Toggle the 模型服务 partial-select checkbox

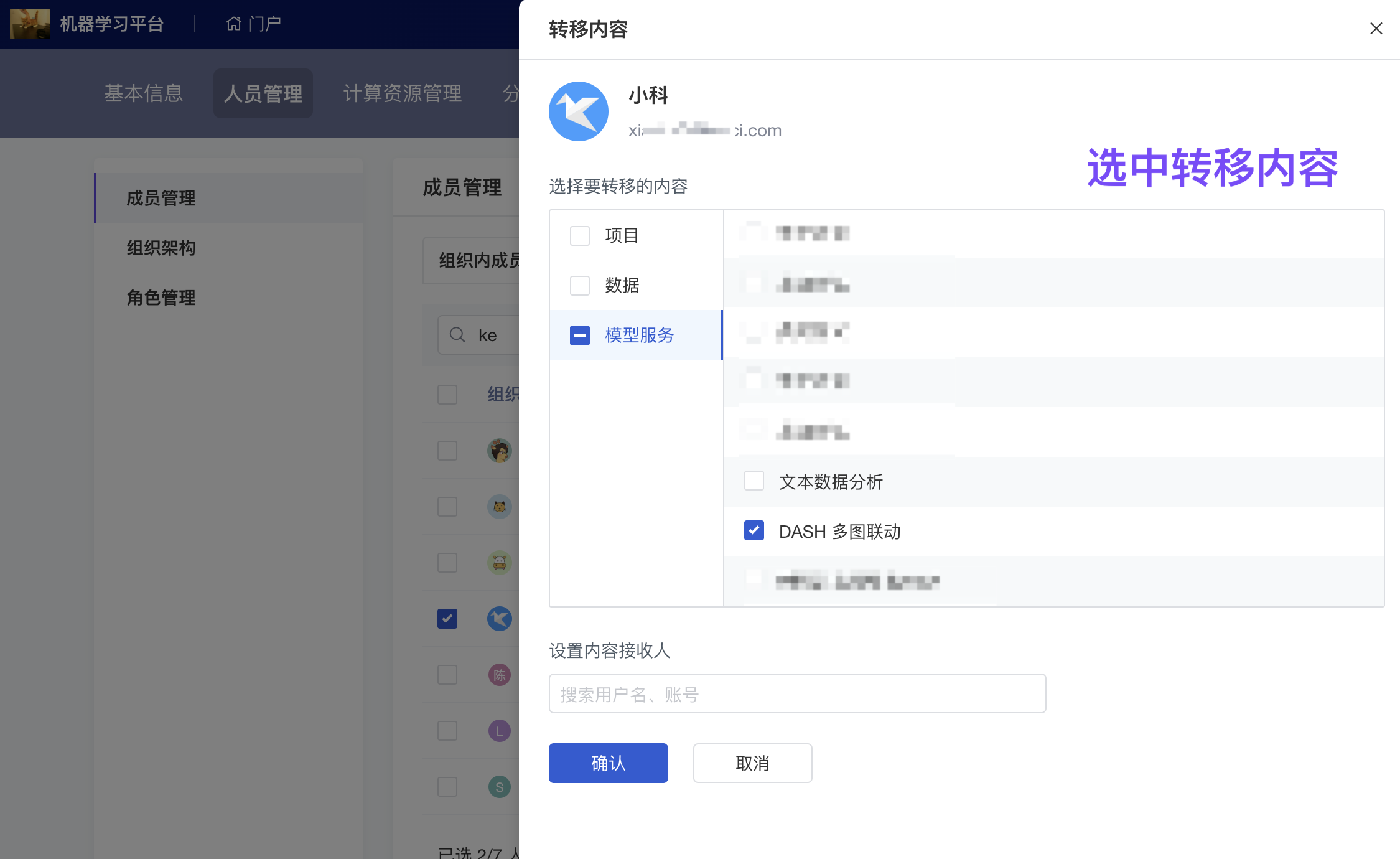click(x=580, y=336)
